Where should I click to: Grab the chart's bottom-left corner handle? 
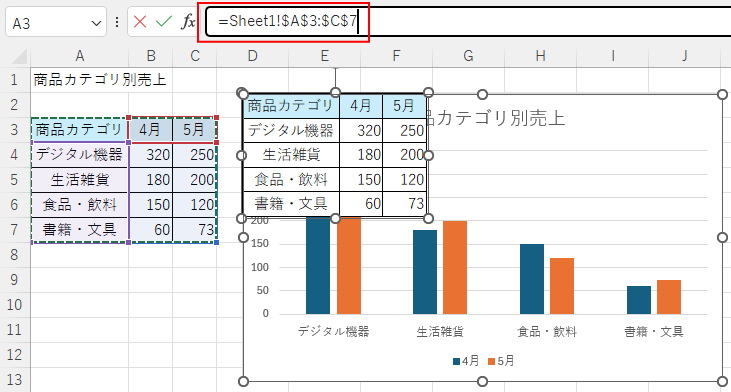coord(243,382)
